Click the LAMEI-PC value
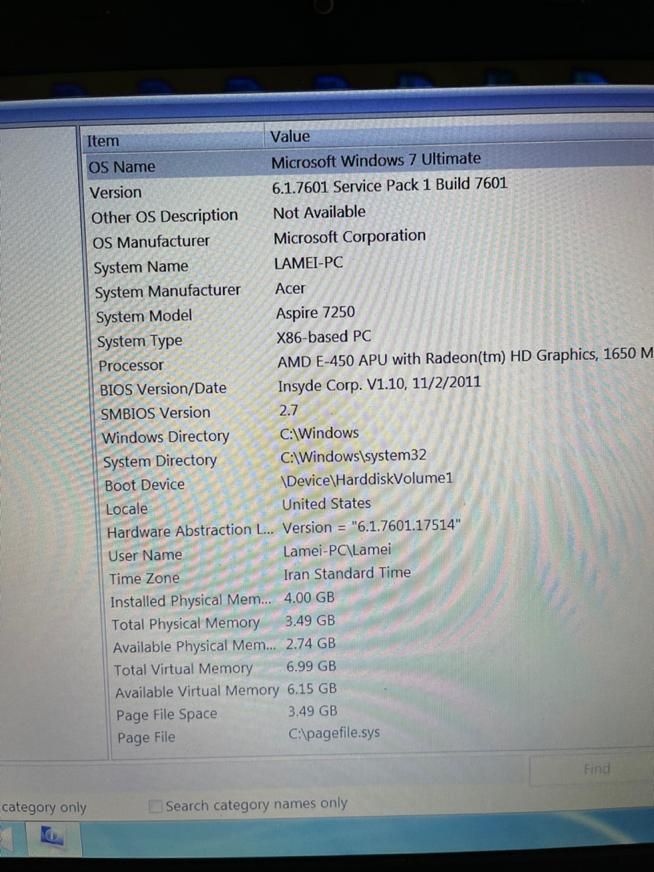This screenshot has height=872, width=654. pyautogui.click(x=309, y=262)
